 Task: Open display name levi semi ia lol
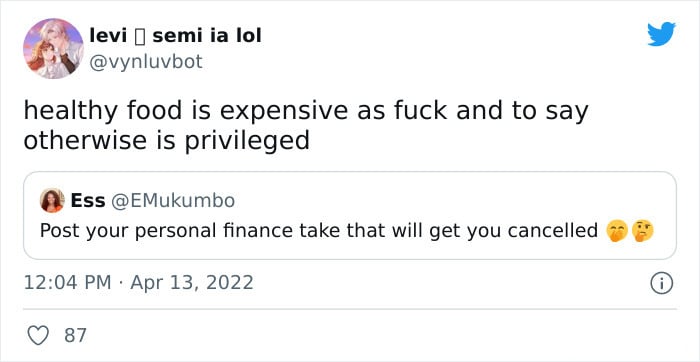[175, 36]
